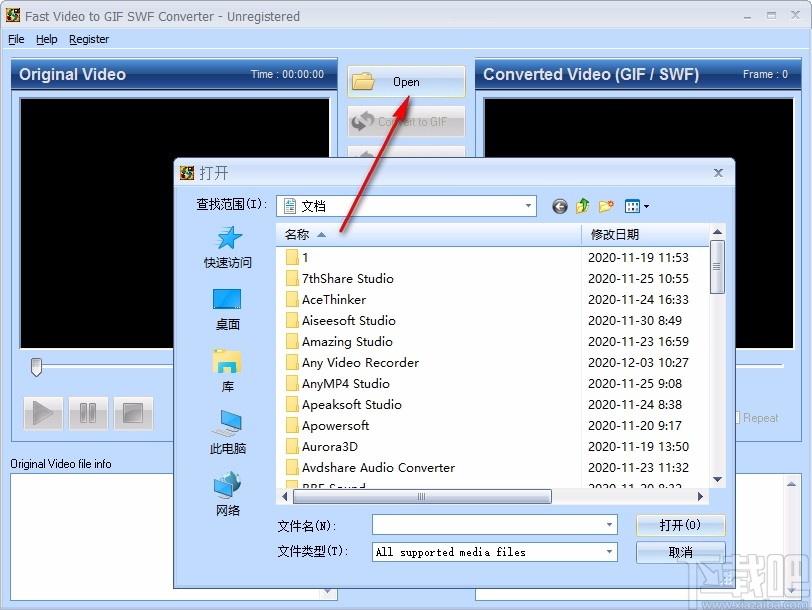The height and width of the screenshot is (610, 812).
Task: Select the AceThinker folder
Action: (x=326, y=299)
